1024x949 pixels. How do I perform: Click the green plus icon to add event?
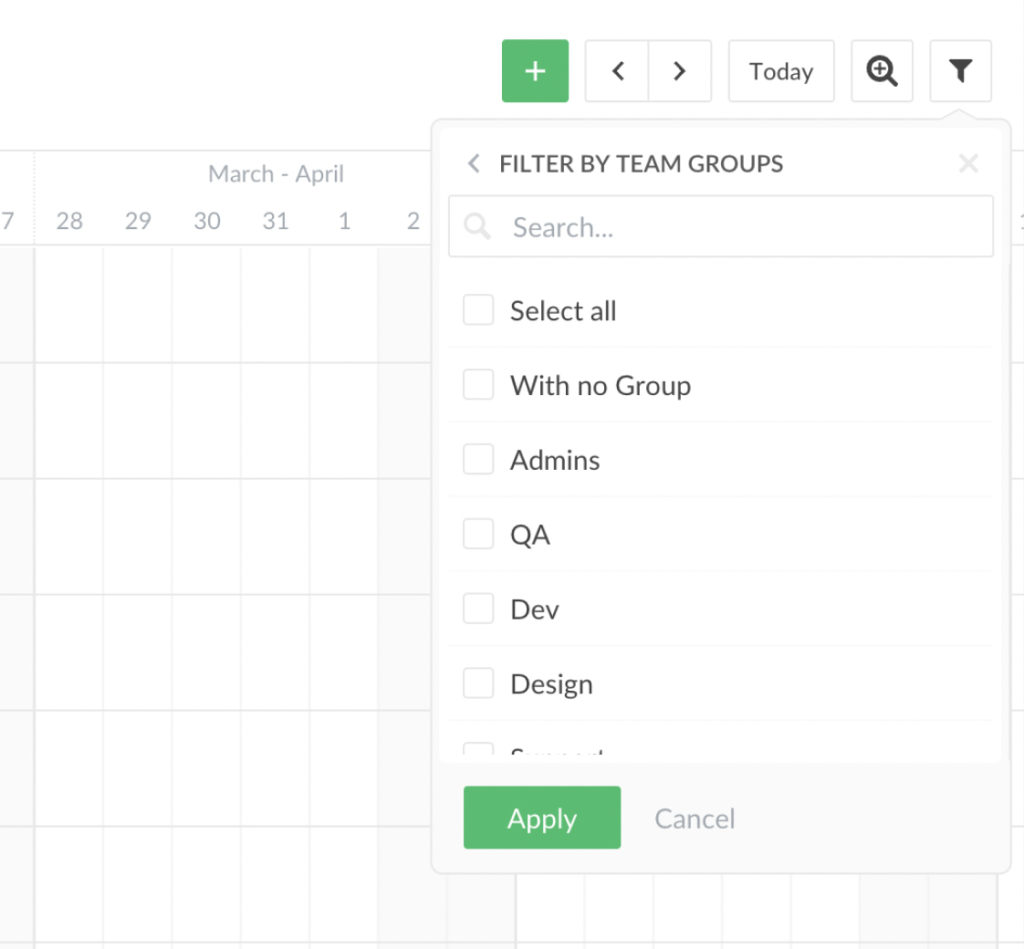[x=535, y=70]
